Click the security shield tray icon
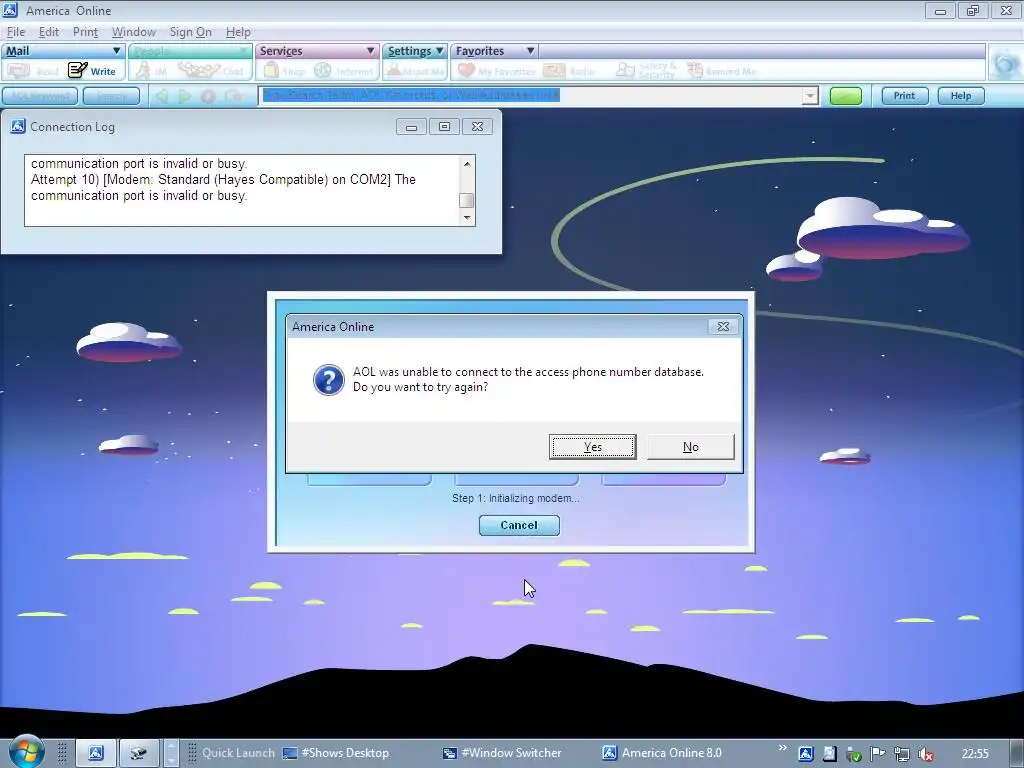This screenshot has height=768, width=1024. pyautogui.click(x=854, y=754)
